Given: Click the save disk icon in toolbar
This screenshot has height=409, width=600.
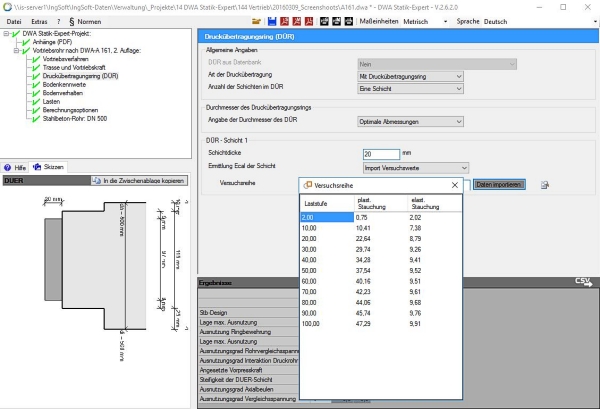Looking at the screenshot, I should click(271, 21).
